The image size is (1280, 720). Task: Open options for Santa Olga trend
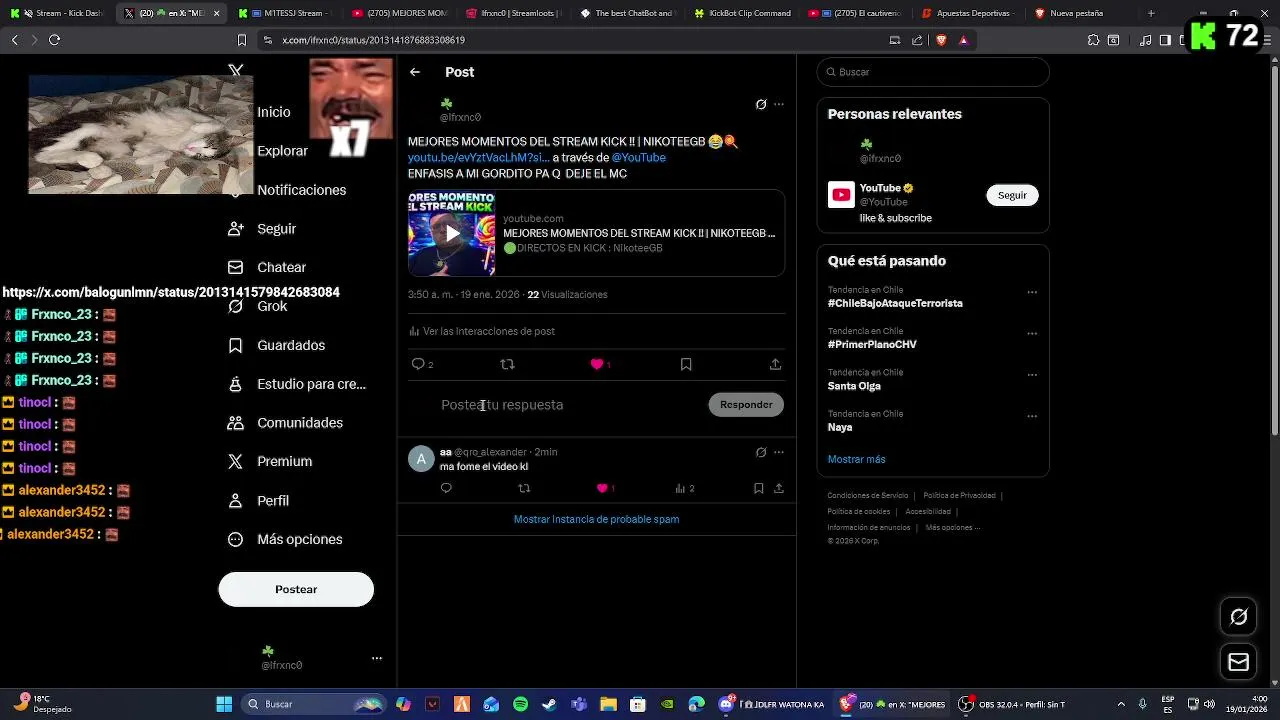click(1032, 375)
